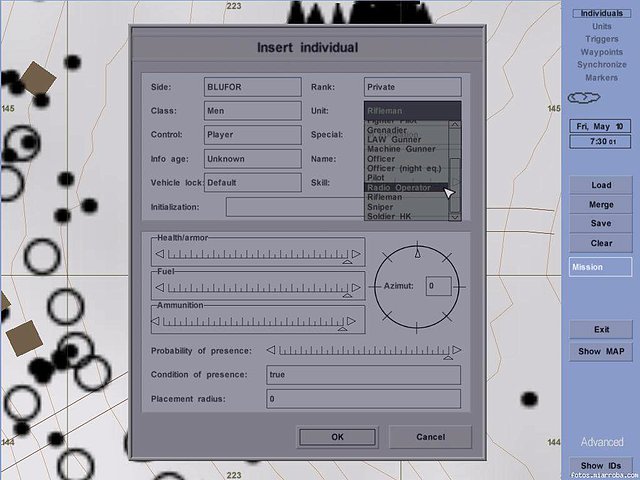
Task: Click the Health/armor slider track
Action: [x=258, y=255]
